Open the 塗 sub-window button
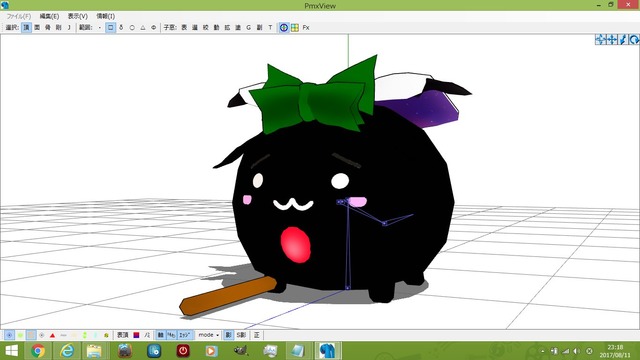 (x=238, y=27)
